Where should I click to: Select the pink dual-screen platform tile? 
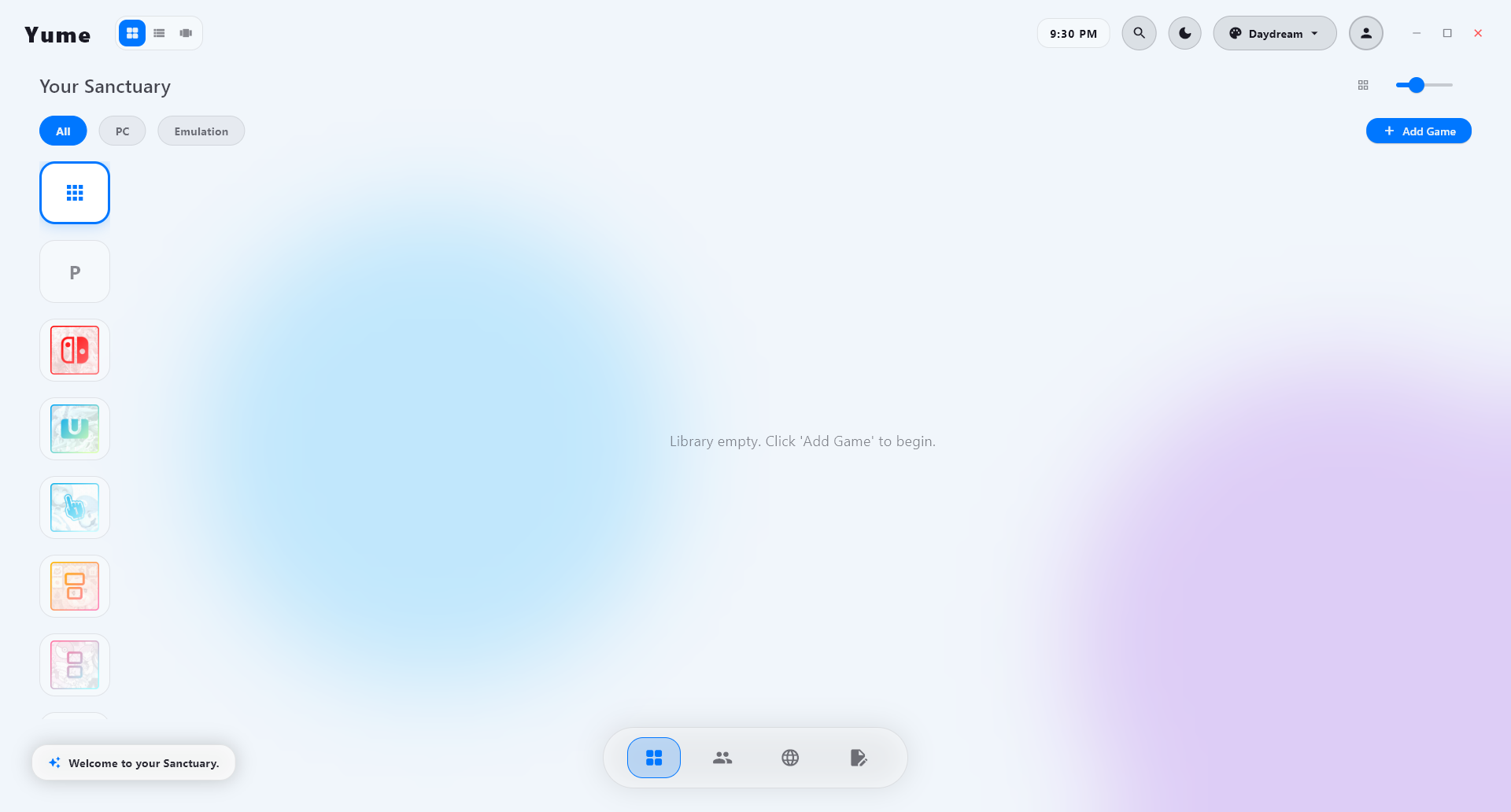(75, 665)
